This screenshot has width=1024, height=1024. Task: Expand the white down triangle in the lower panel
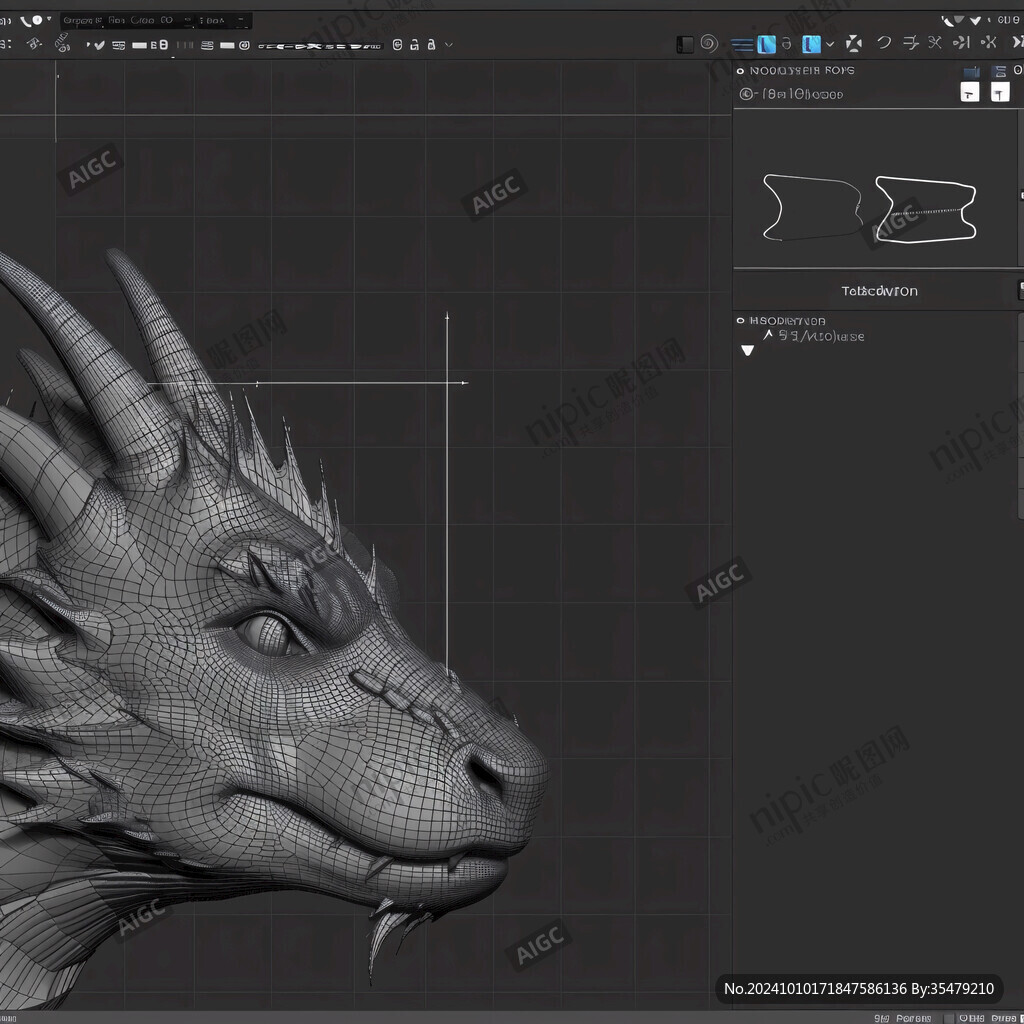click(x=748, y=351)
